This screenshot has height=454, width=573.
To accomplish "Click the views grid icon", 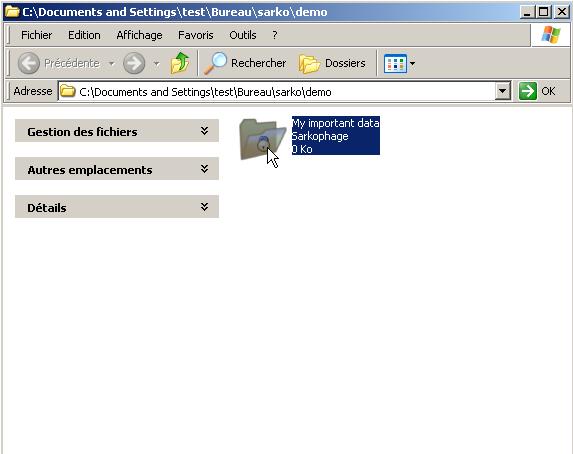I will 395,64.
